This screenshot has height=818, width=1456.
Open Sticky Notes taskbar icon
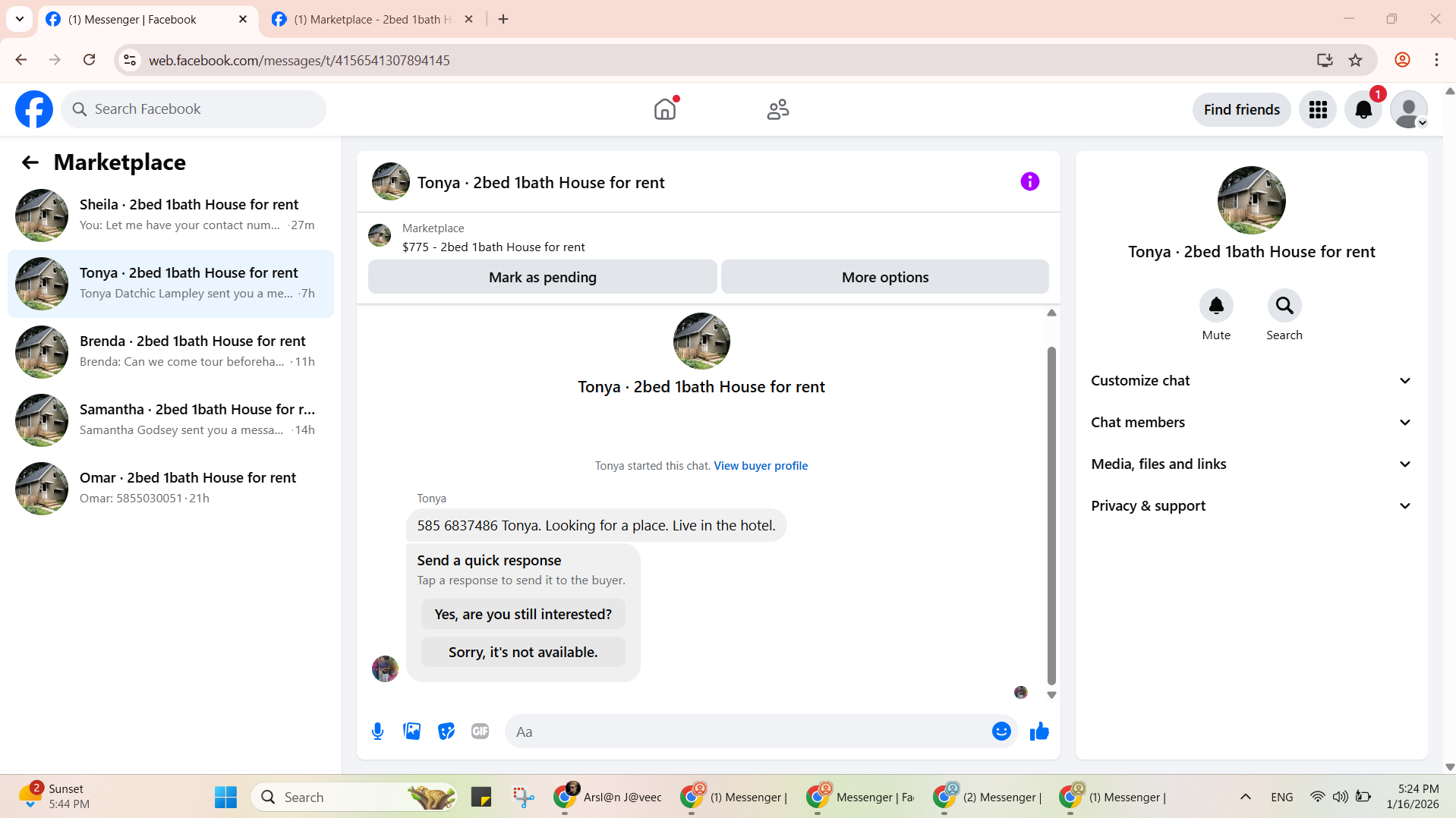point(481,798)
